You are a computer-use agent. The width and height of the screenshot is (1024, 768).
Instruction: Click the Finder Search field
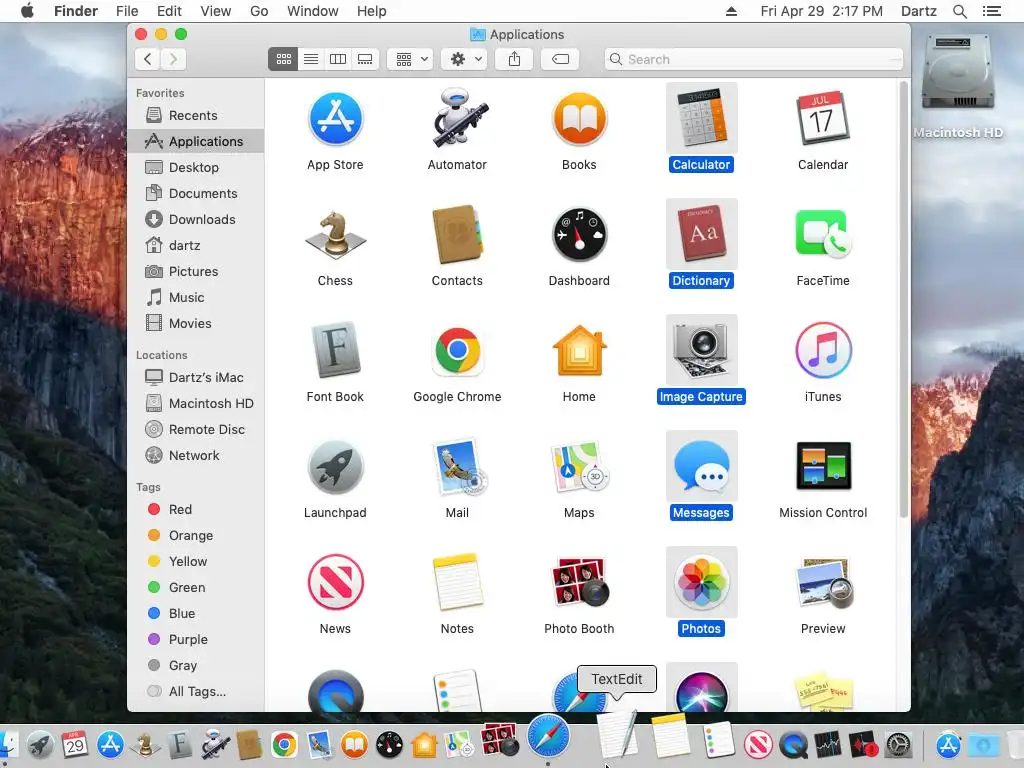[x=754, y=59]
